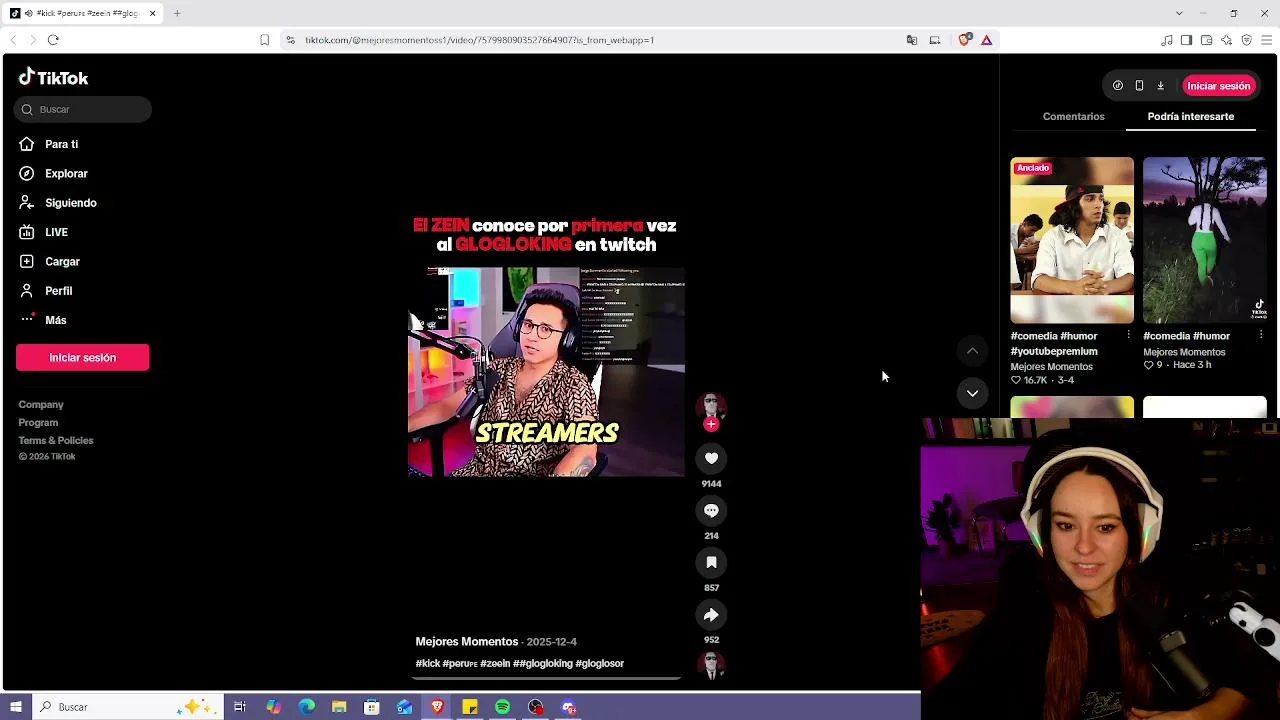Open Task View on the taskbar

click(240, 707)
